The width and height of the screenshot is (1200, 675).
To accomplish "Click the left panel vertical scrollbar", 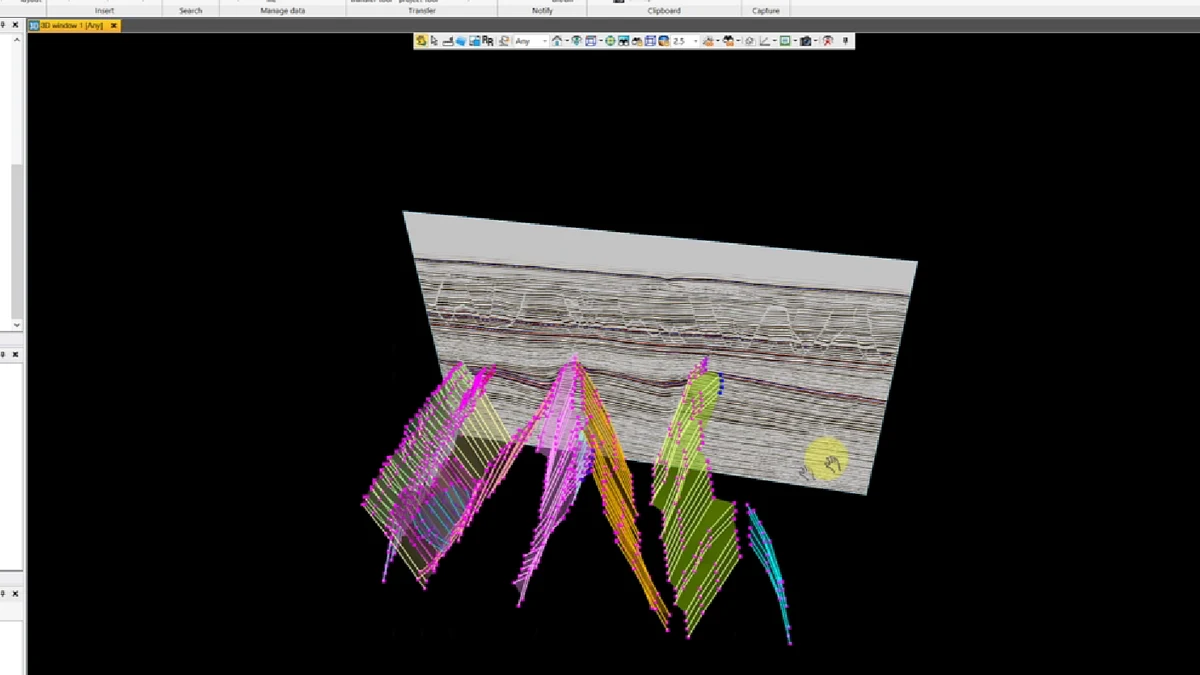I will (x=17, y=240).
